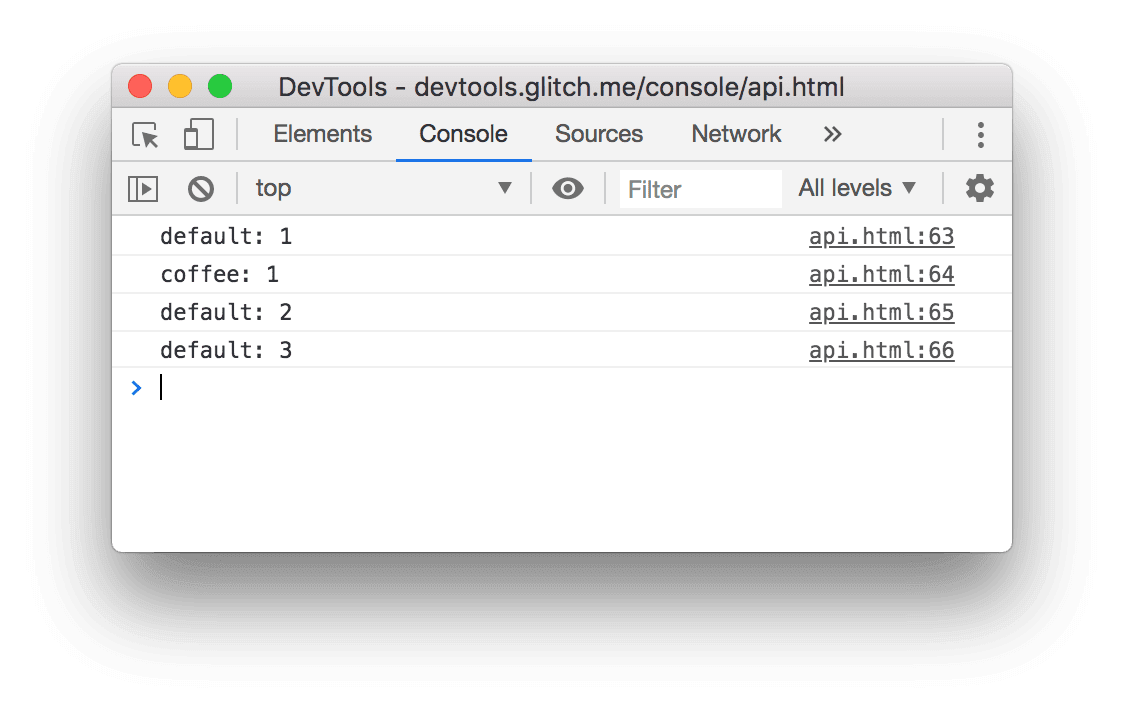Expand the frame selector arrow next to top
Viewport: 1124px width, 712px height.
[x=504, y=188]
